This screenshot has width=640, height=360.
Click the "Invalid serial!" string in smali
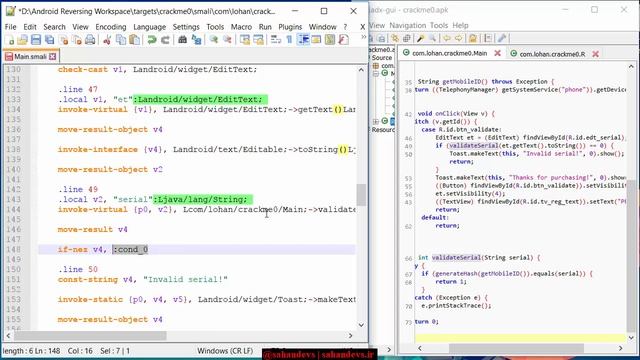click(x=185, y=280)
